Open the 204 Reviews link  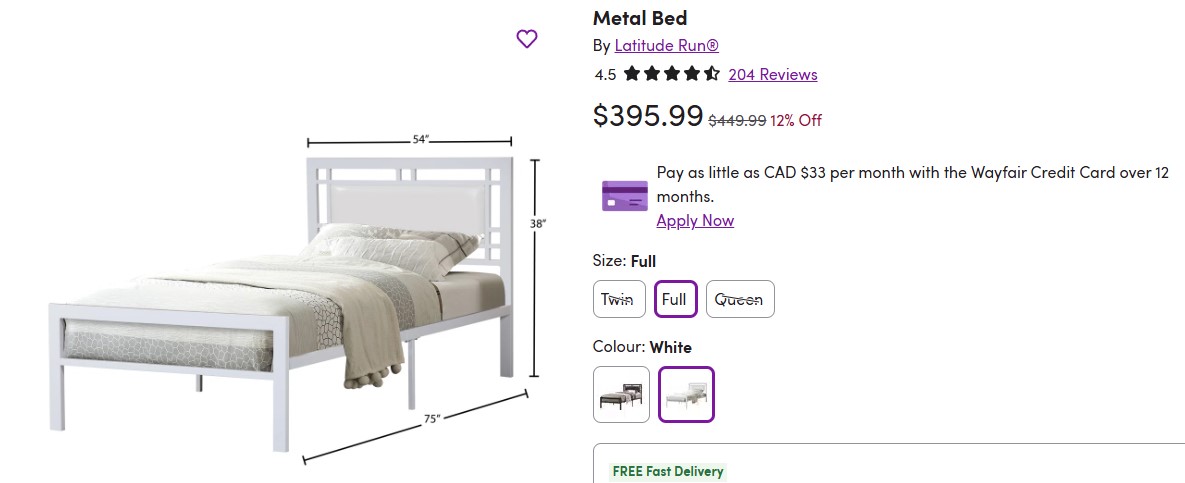(772, 74)
